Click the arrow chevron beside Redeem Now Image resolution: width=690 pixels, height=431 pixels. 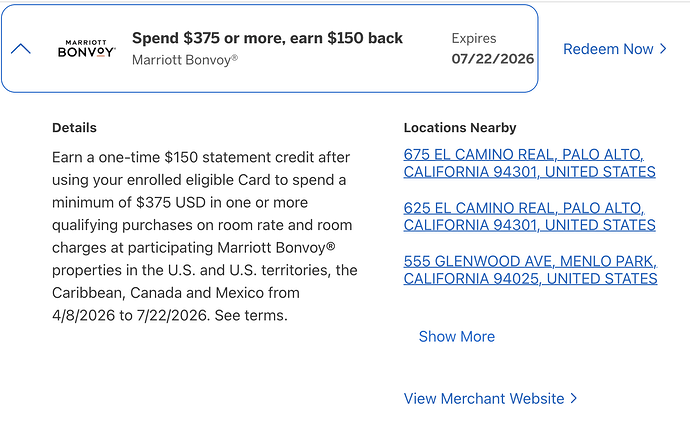[x=663, y=49]
